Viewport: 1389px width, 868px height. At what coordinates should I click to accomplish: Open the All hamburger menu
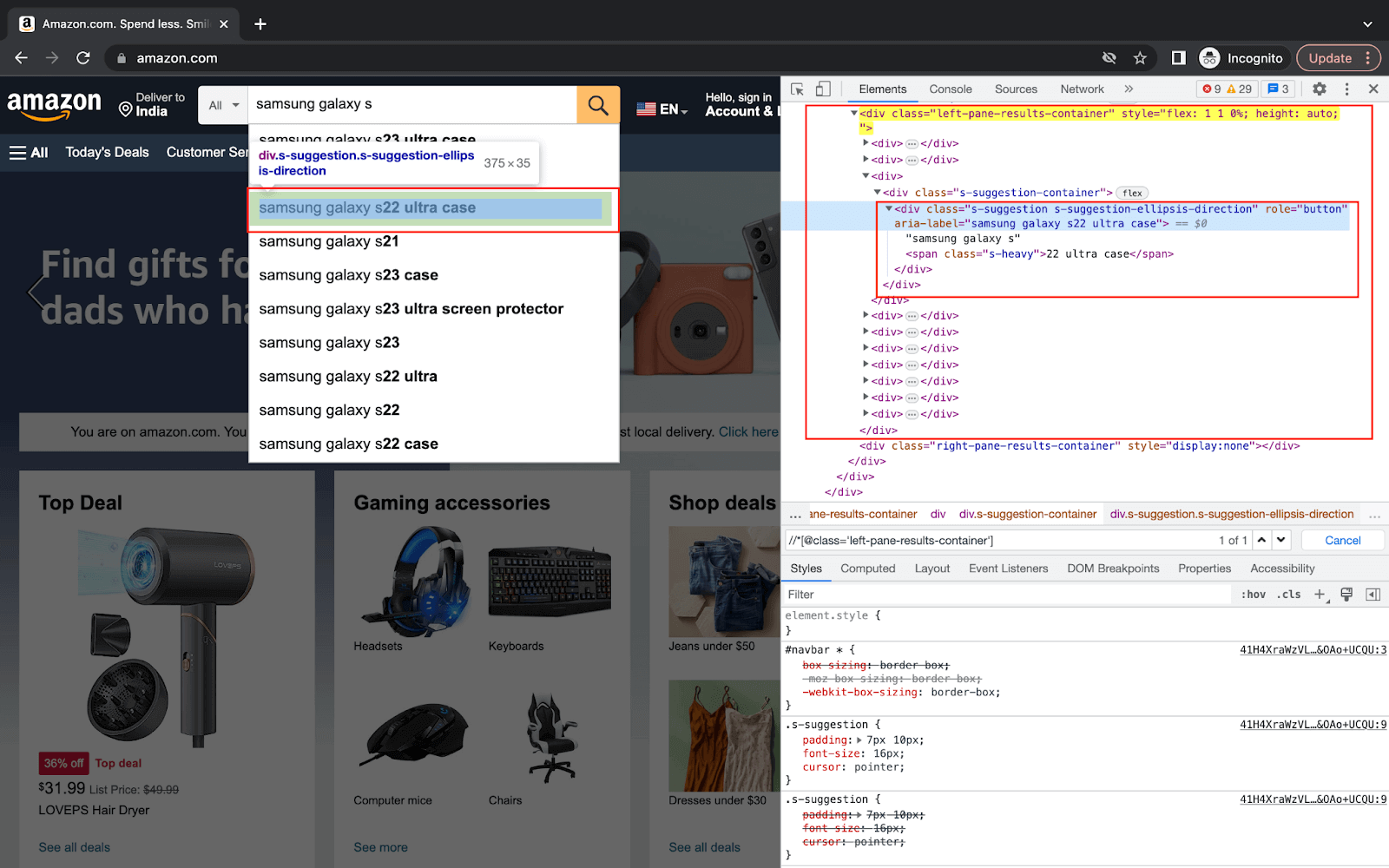(x=29, y=152)
